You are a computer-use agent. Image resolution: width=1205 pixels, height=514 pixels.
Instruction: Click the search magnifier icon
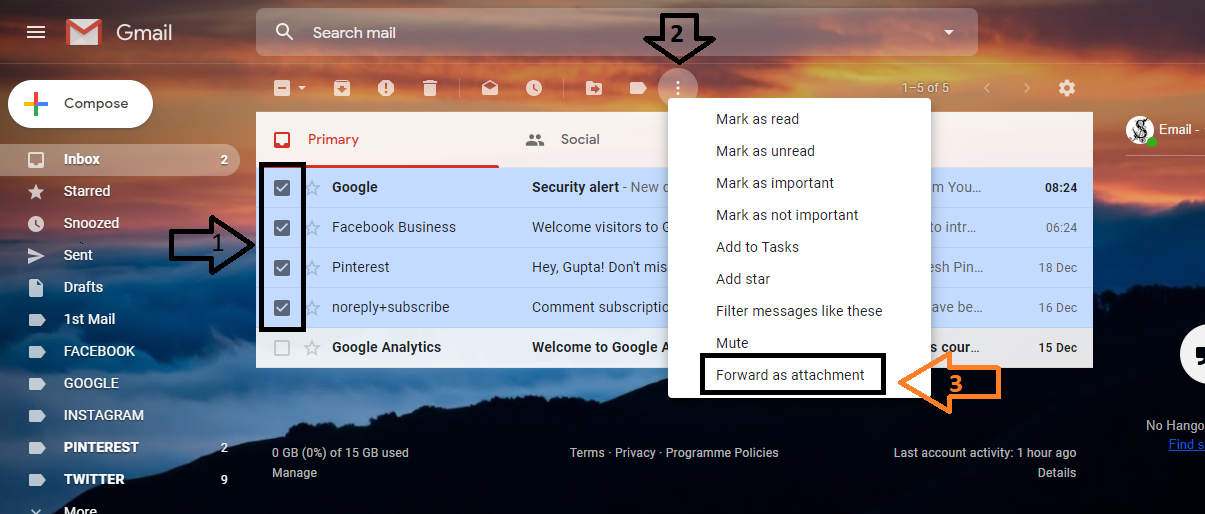click(x=285, y=32)
